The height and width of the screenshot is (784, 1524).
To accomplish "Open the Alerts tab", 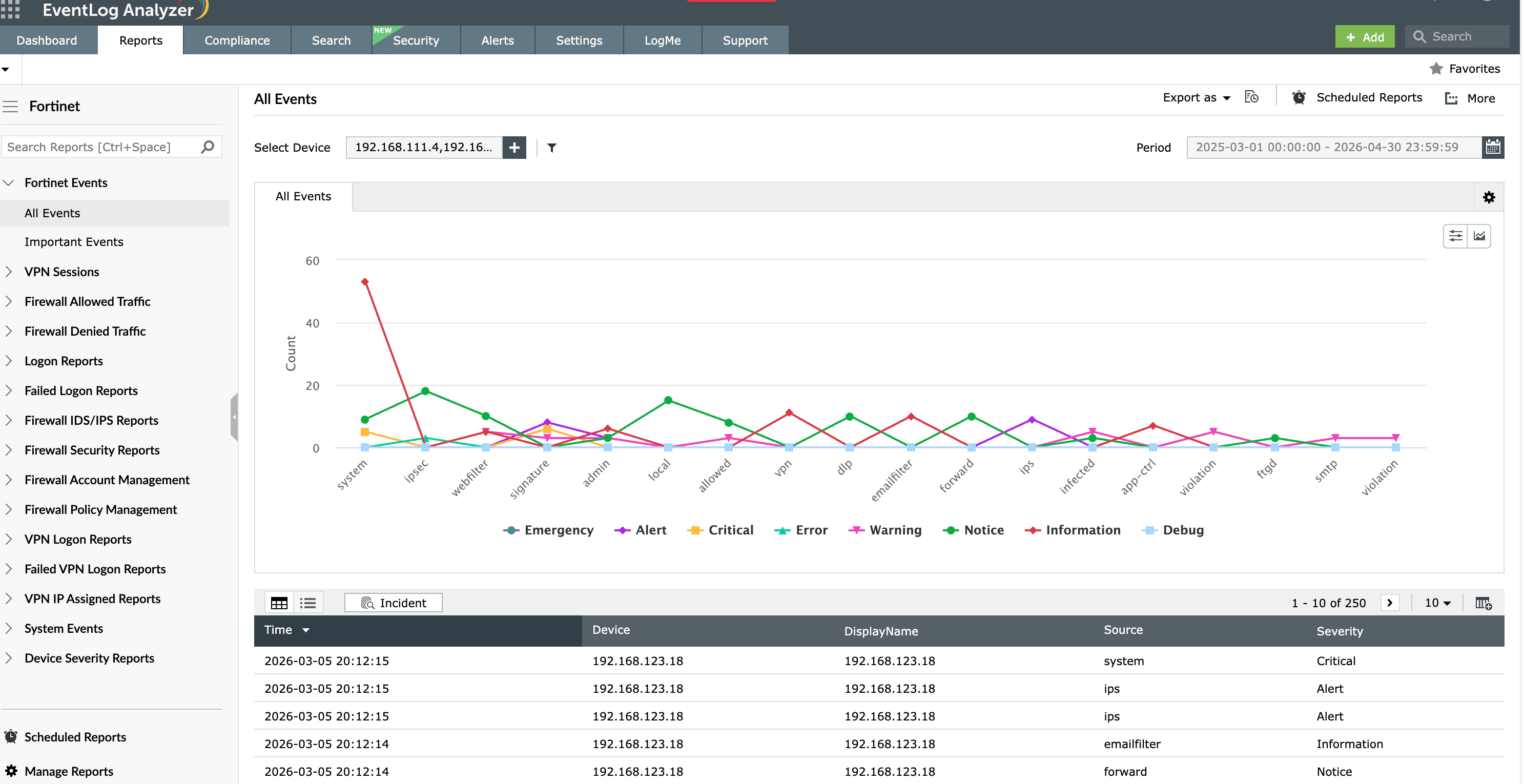I will coord(497,40).
